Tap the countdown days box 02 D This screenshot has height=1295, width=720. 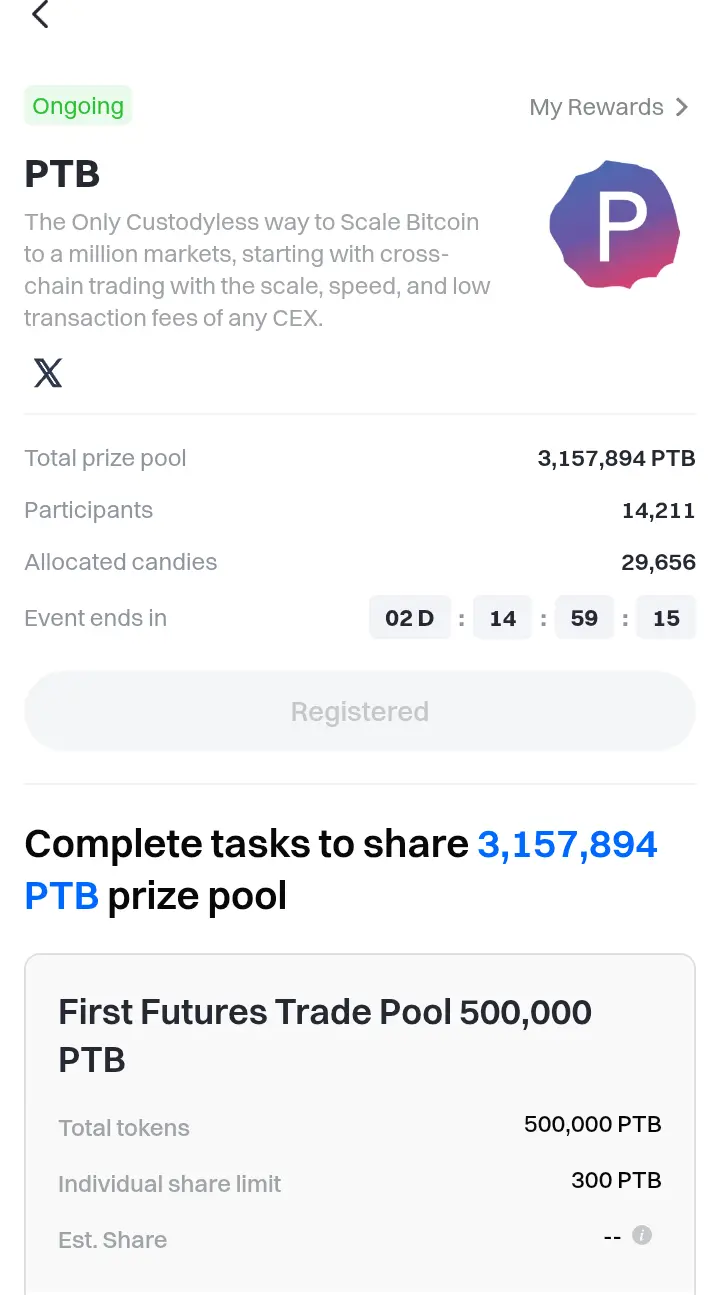point(410,618)
